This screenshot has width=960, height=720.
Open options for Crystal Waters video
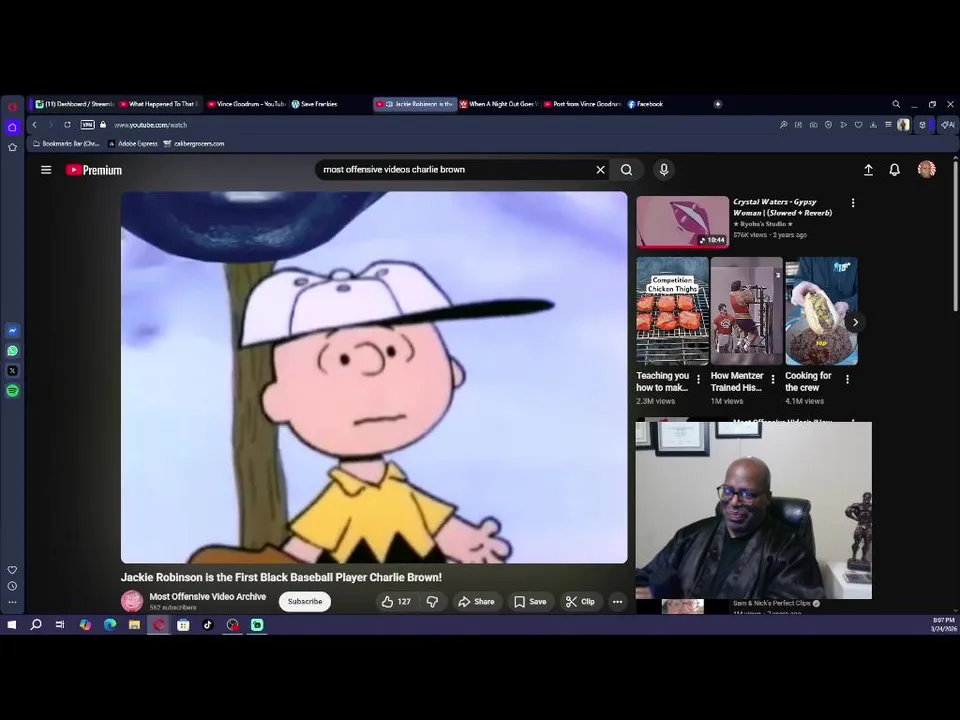[x=853, y=203]
